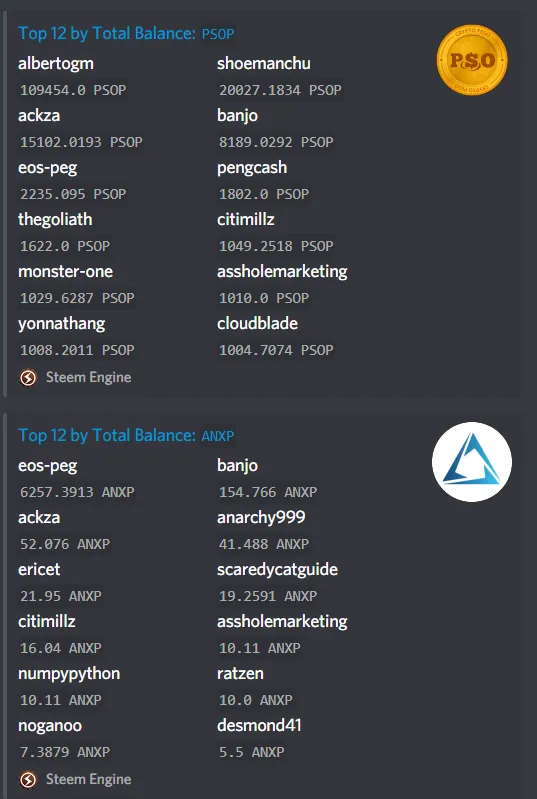Click the 109454.0 PSOP balance value

[x=73, y=90]
